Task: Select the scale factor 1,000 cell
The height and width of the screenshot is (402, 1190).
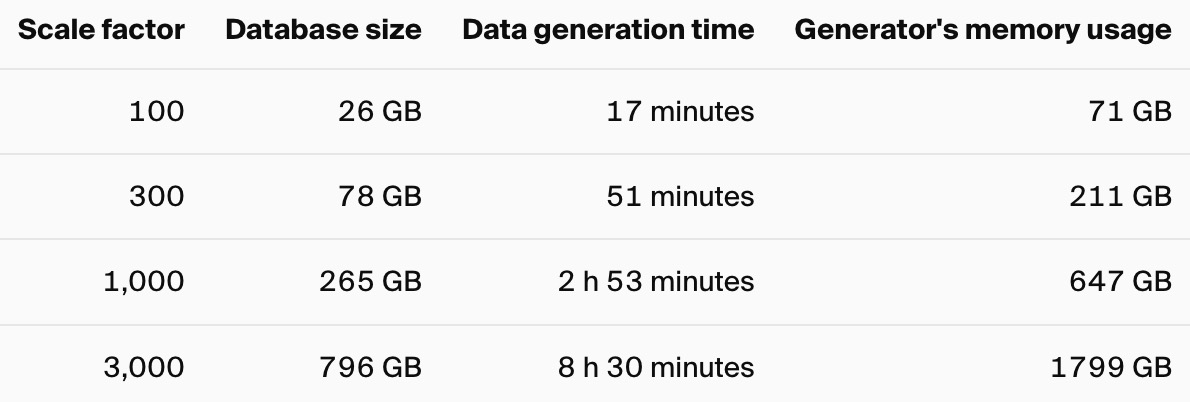Action: coord(143,281)
